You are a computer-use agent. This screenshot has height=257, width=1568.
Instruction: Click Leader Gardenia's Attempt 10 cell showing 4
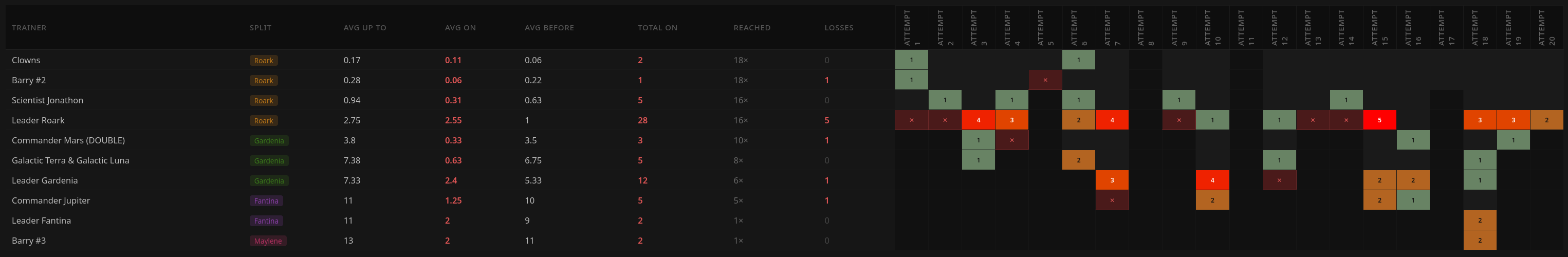tap(1212, 180)
